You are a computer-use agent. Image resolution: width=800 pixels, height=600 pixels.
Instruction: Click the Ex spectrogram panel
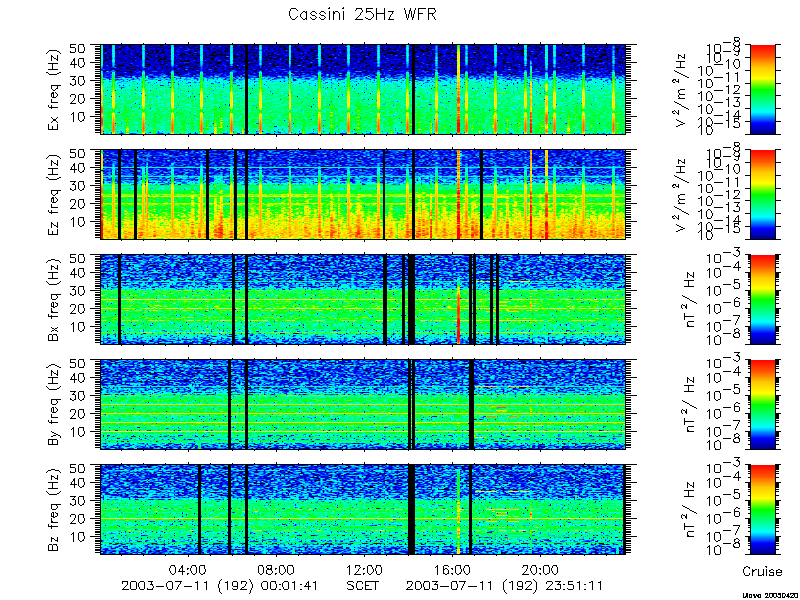pos(363,89)
